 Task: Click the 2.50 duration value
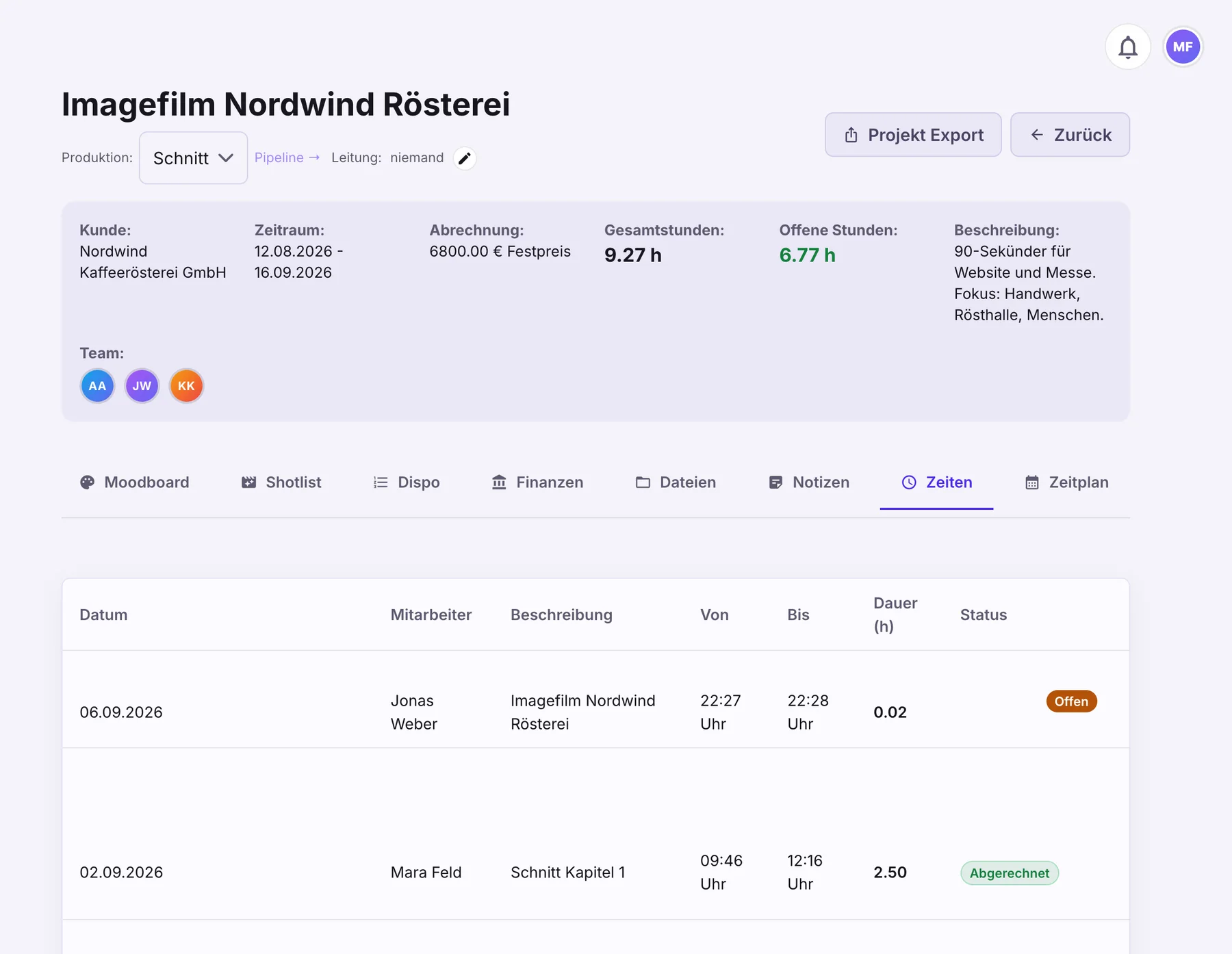tap(890, 873)
